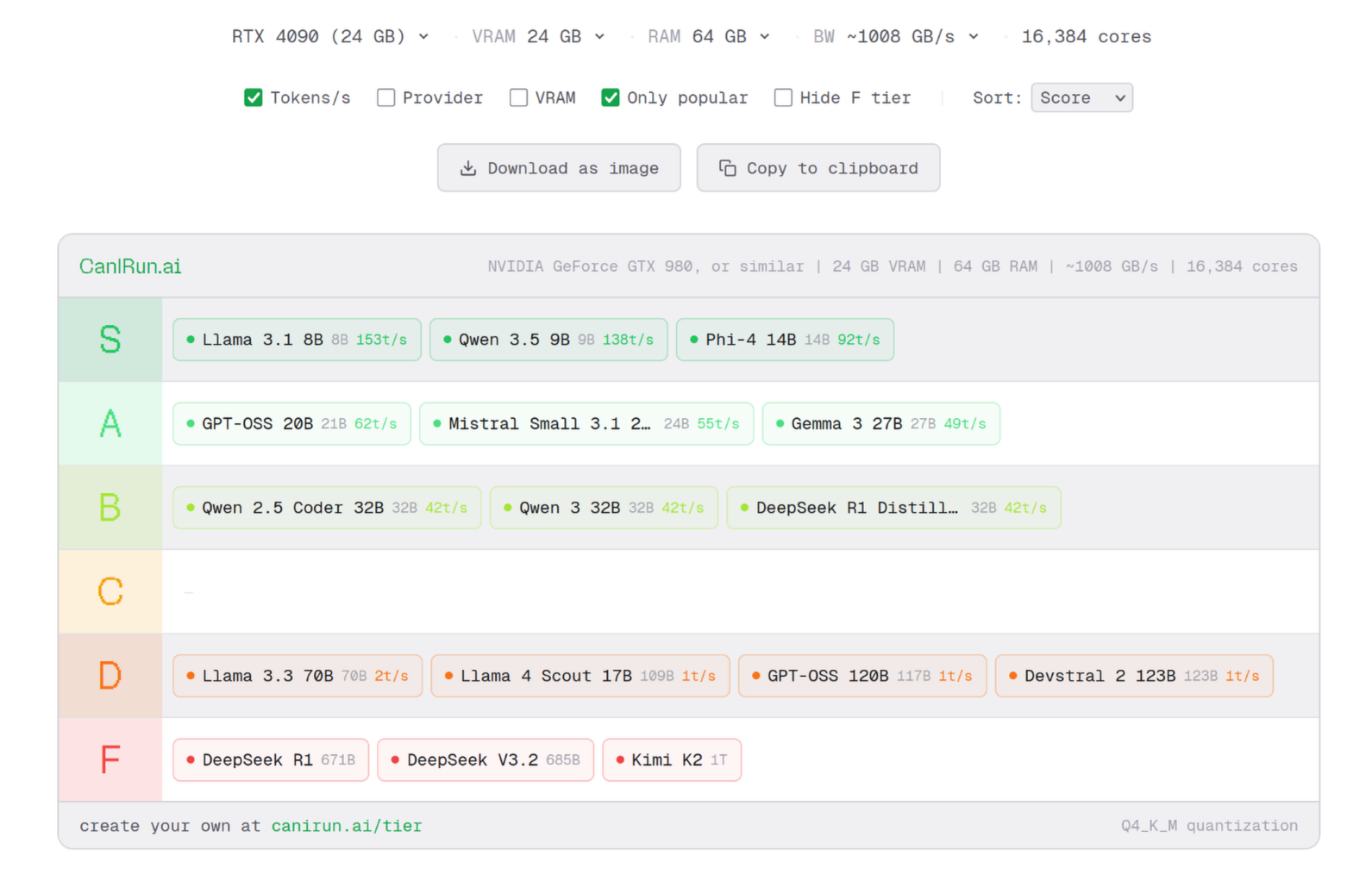The image size is (1372, 881).
Task: Open the Sort dropdown set to Score
Action: pos(1081,97)
